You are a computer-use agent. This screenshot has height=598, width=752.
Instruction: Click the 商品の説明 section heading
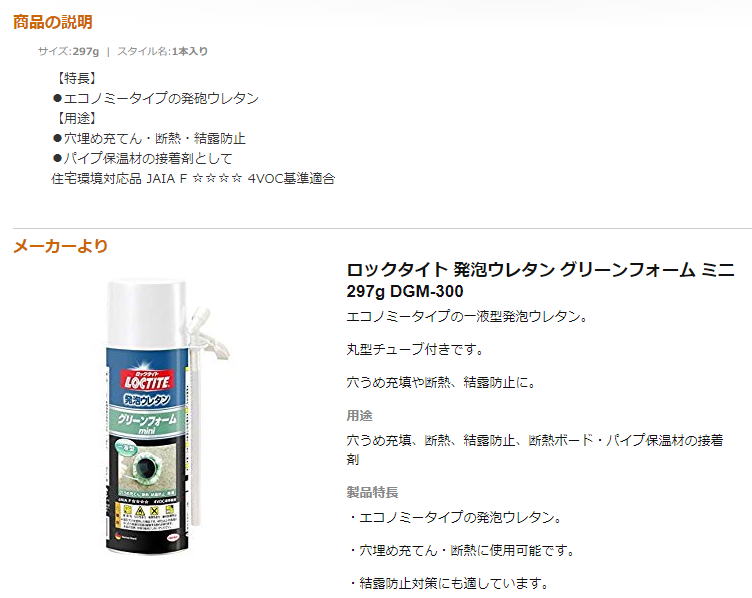pos(52,22)
